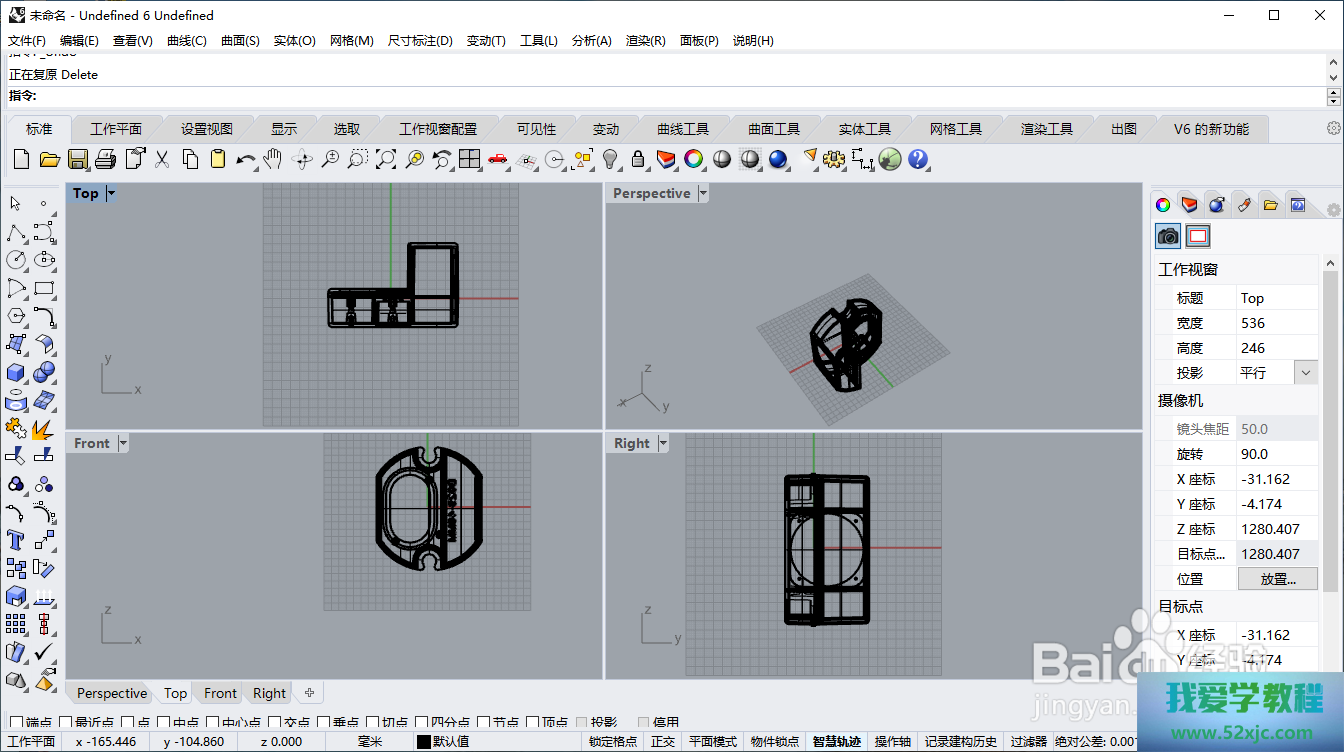Toggle 锁定格点 in the status bar
Viewport: 1344px width, 752px height.
coord(613,742)
